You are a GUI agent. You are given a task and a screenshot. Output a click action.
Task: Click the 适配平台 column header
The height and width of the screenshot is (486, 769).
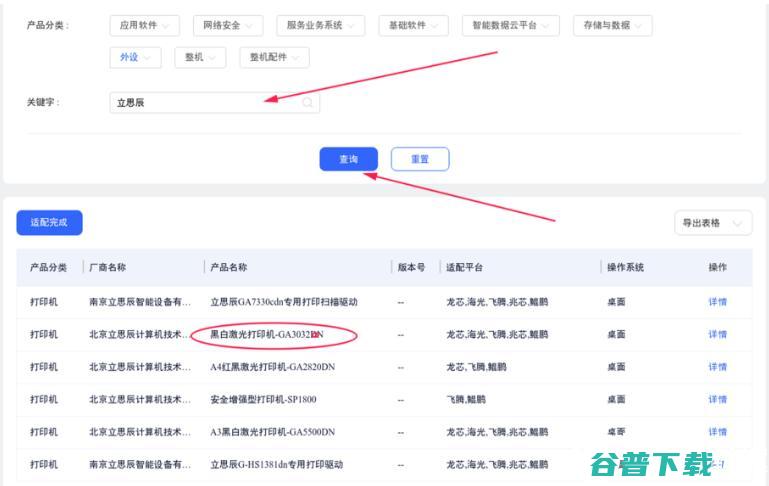point(464,267)
